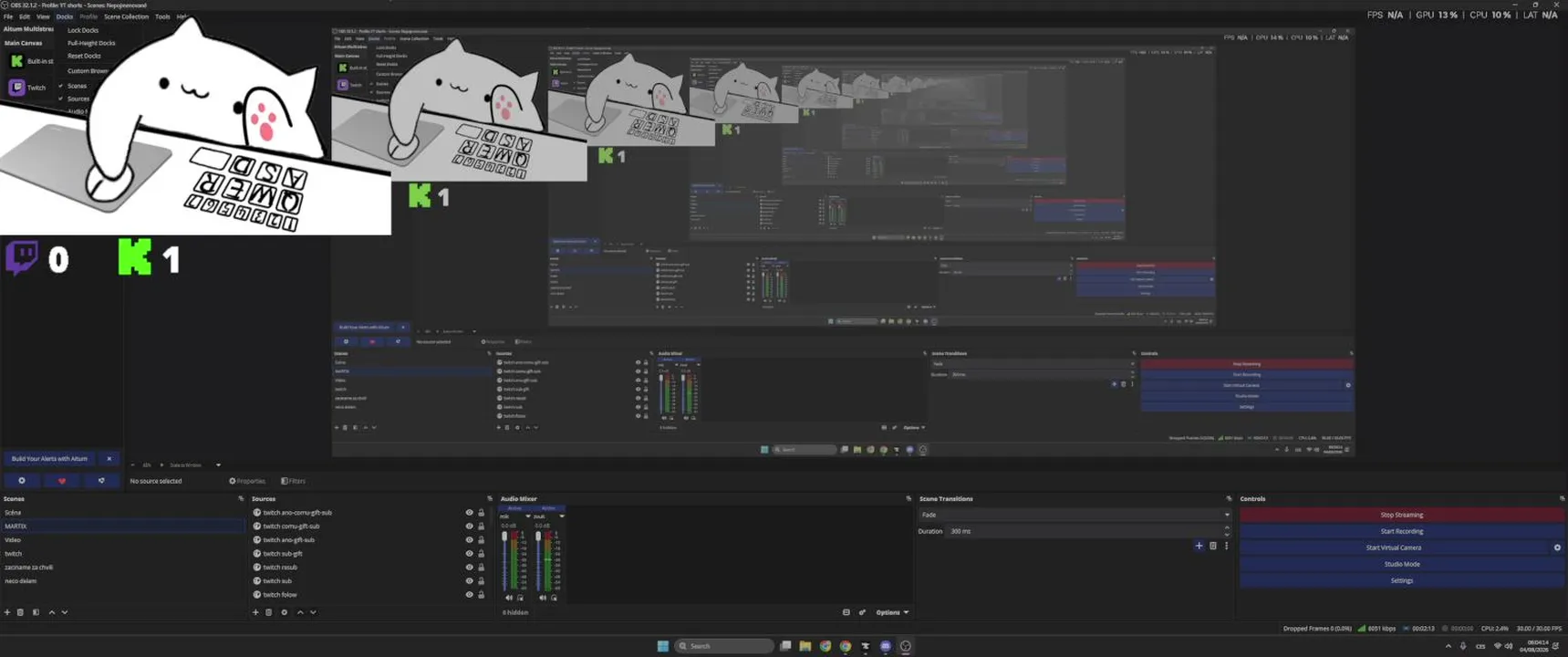This screenshot has width=1568, height=657.
Task: Open the Options dropdown in Audio Mixer
Action: click(x=892, y=612)
